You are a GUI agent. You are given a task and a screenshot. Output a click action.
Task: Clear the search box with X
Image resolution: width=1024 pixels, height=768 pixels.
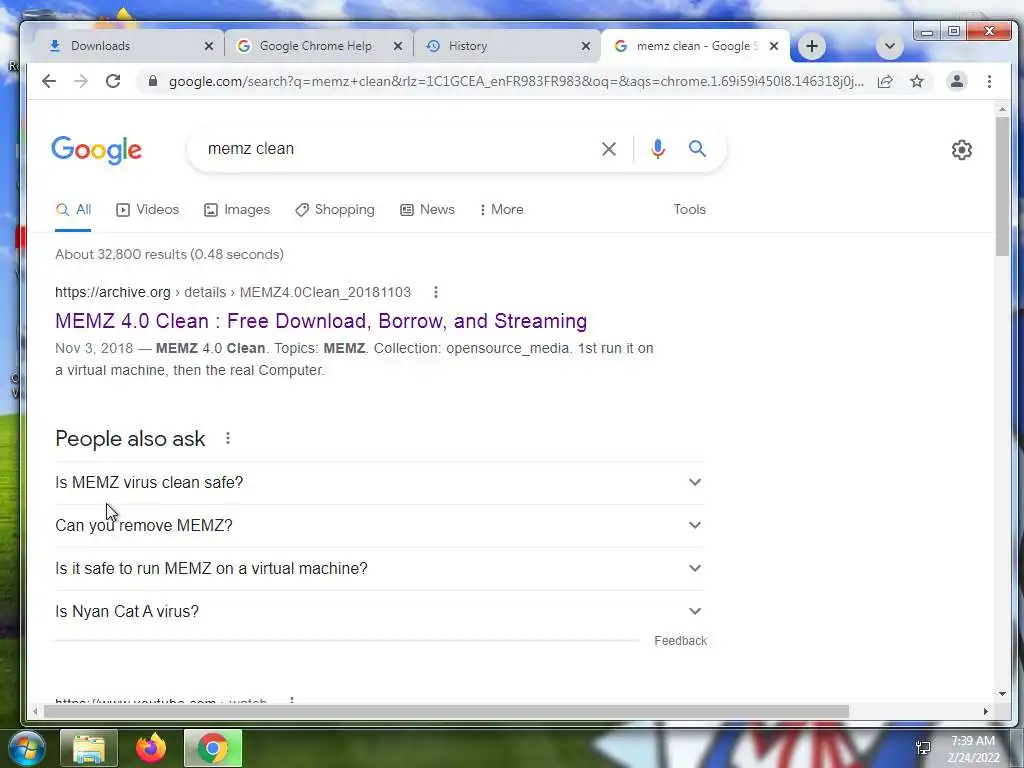[609, 149]
